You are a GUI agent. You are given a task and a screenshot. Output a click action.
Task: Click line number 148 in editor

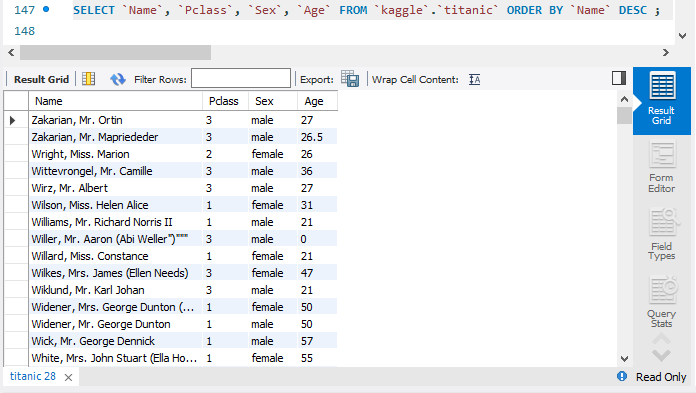pos(24,31)
